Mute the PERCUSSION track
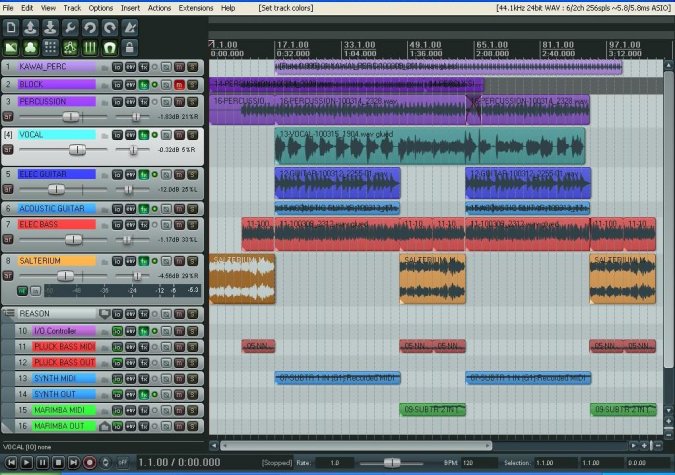675x475 pixels. click(179, 102)
